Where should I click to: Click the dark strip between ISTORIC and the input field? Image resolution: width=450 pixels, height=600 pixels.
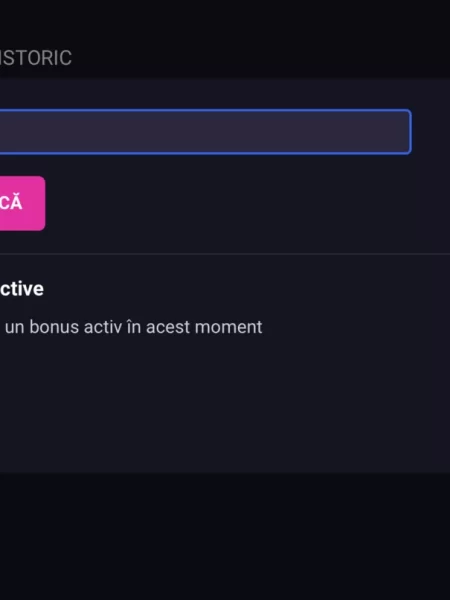pyautogui.click(x=225, y=94)
